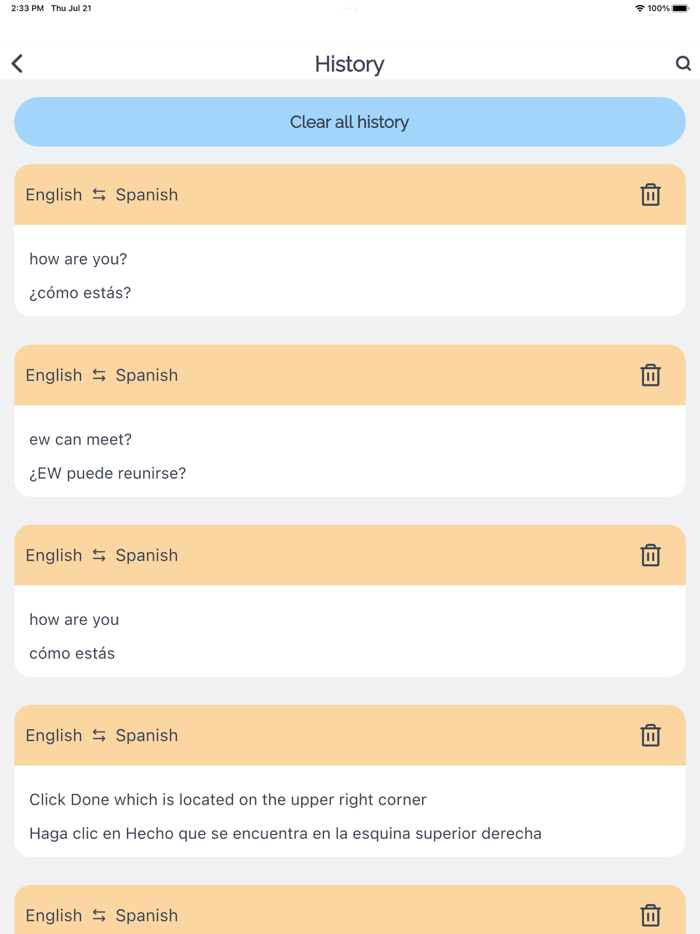
Task: Tap the swap arrows on the bottom card header
Action: 98,915
